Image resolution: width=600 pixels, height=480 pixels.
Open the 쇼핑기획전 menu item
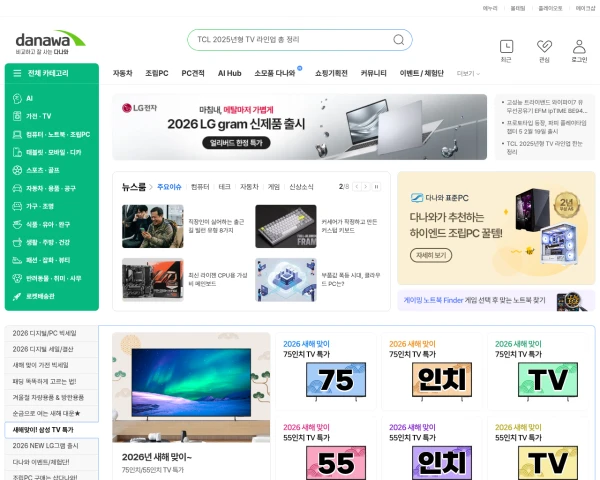pyautogui.click(x=331, y=73)
